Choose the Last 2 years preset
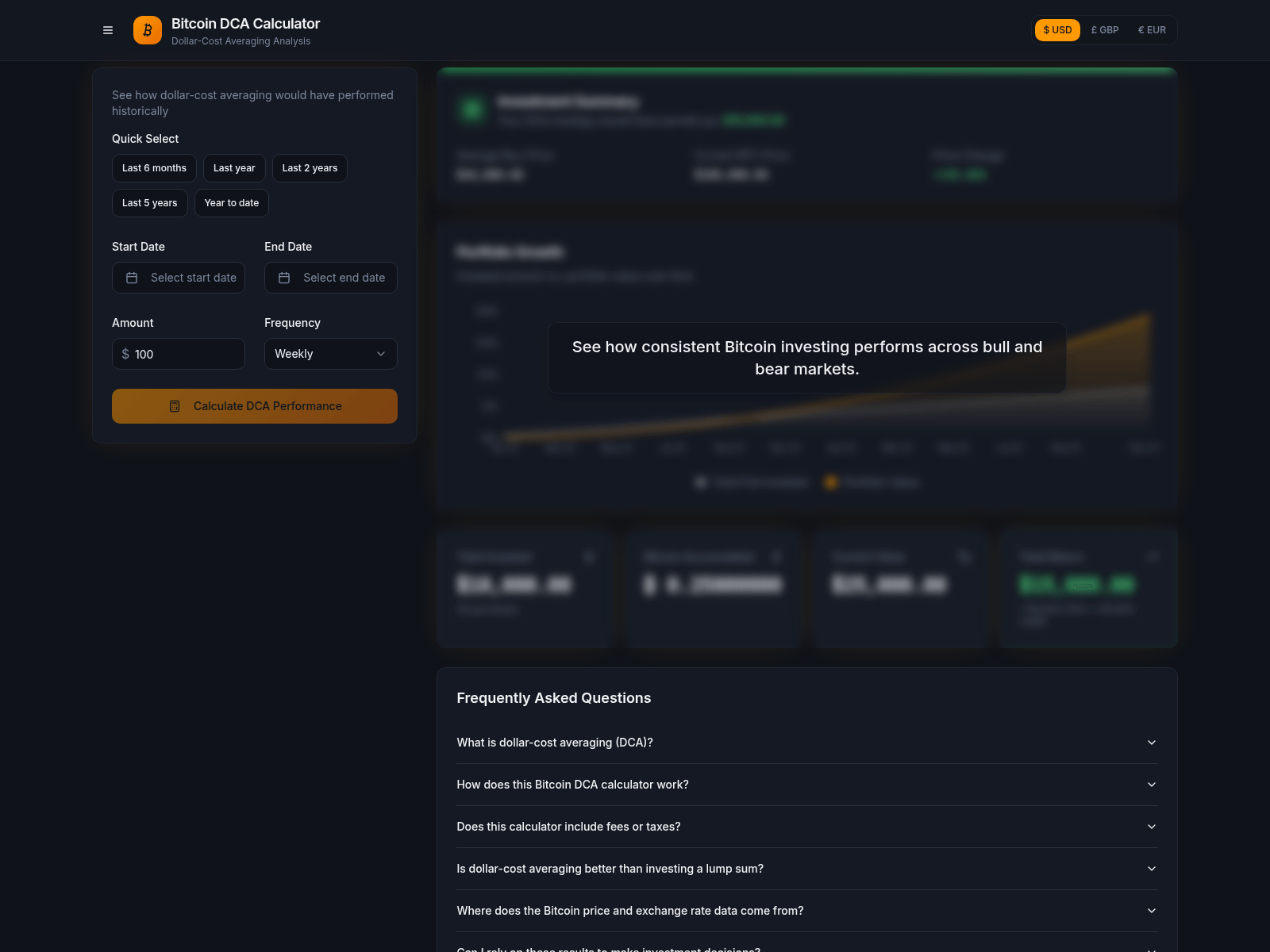Viewport: 1270px width, 952px height. (310, 168)
